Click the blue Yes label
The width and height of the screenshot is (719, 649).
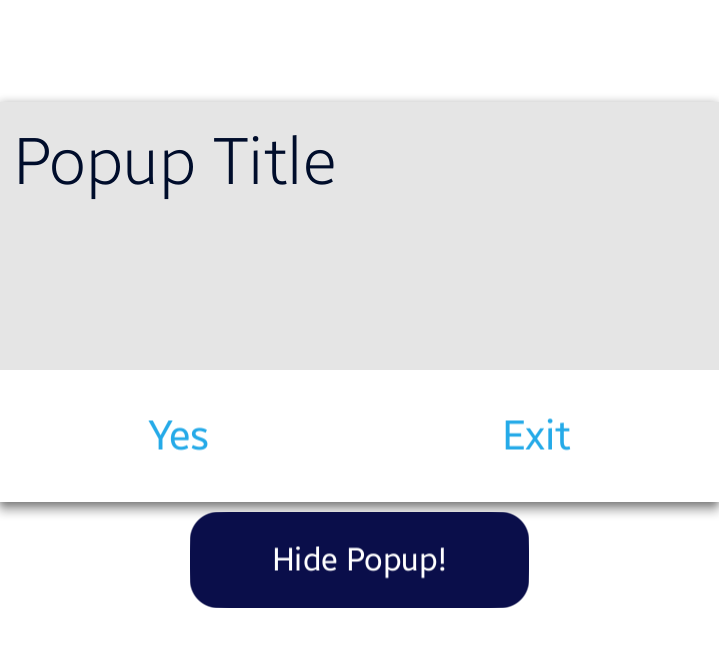tap(178, 436)
